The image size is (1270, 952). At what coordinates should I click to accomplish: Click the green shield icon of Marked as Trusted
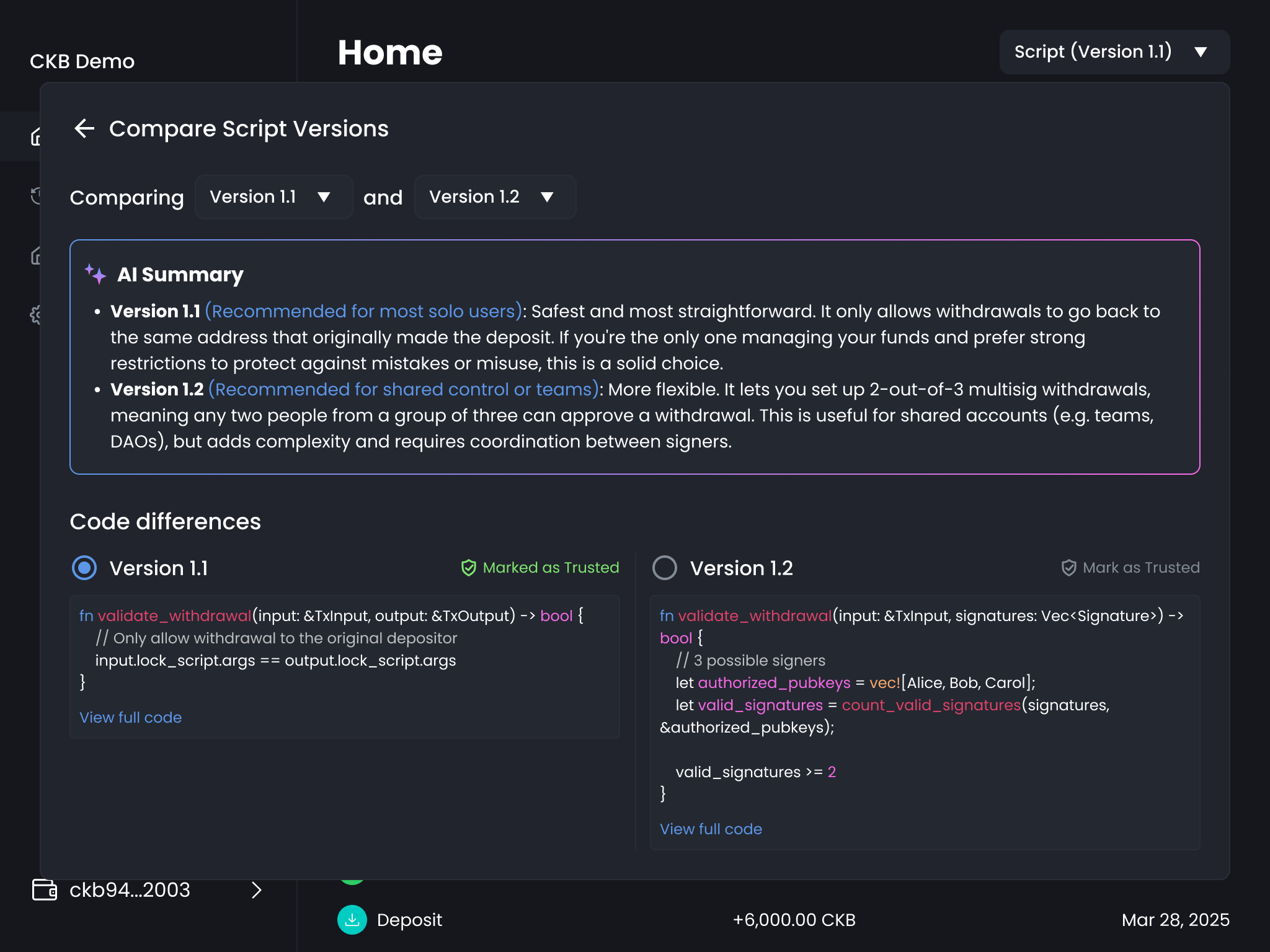469,568
